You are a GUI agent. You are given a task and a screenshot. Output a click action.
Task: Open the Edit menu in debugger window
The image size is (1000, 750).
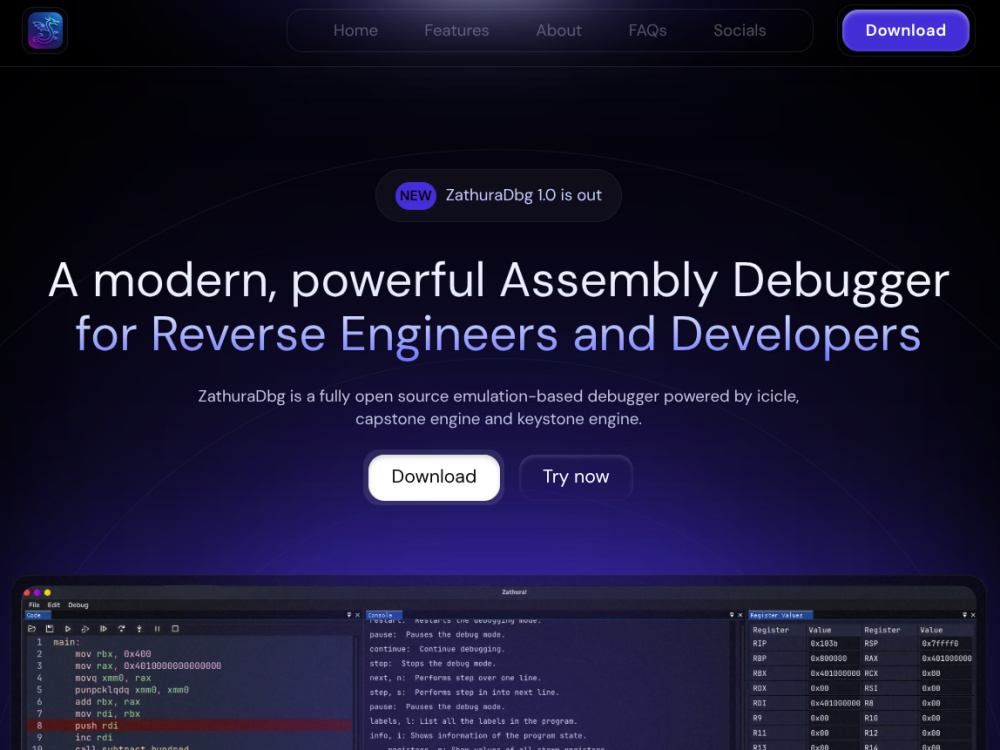coord(54,605)
